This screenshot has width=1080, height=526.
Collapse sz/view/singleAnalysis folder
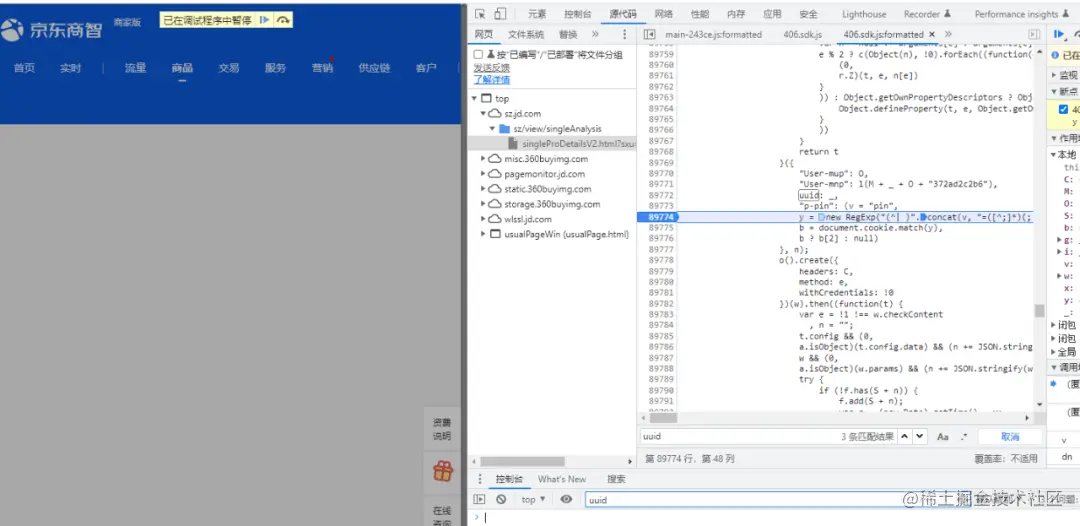click(x=492, y=129)
